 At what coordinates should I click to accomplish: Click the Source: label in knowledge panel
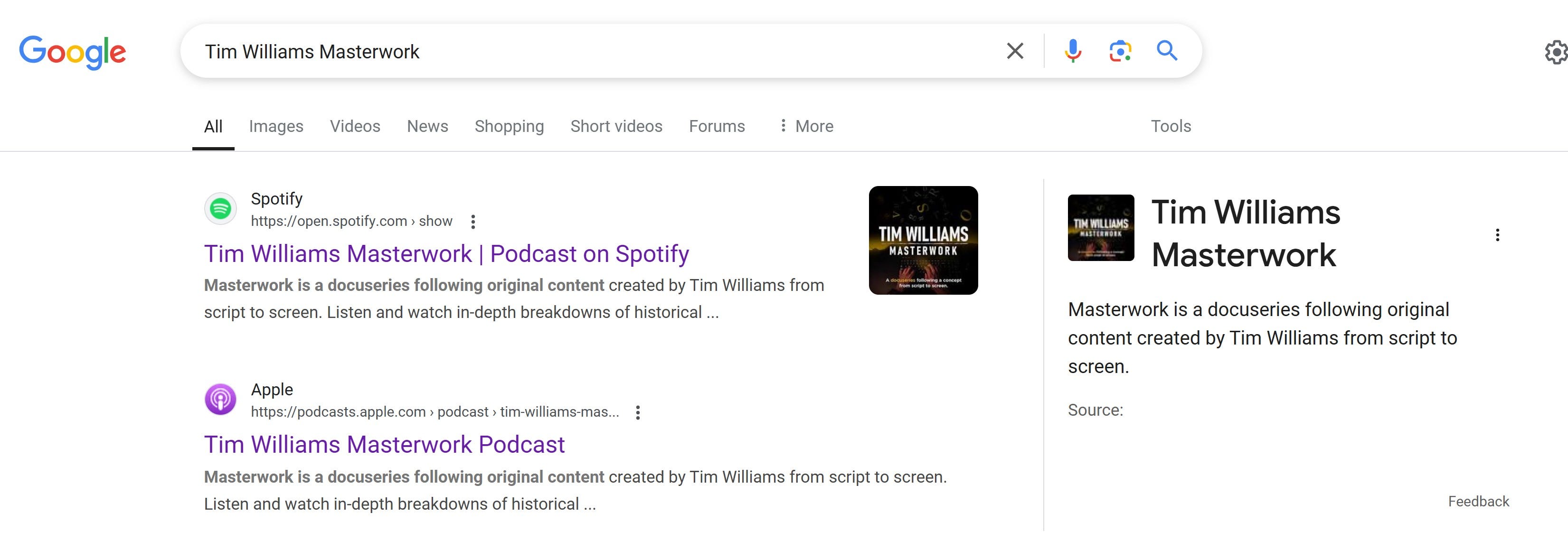1095,410
